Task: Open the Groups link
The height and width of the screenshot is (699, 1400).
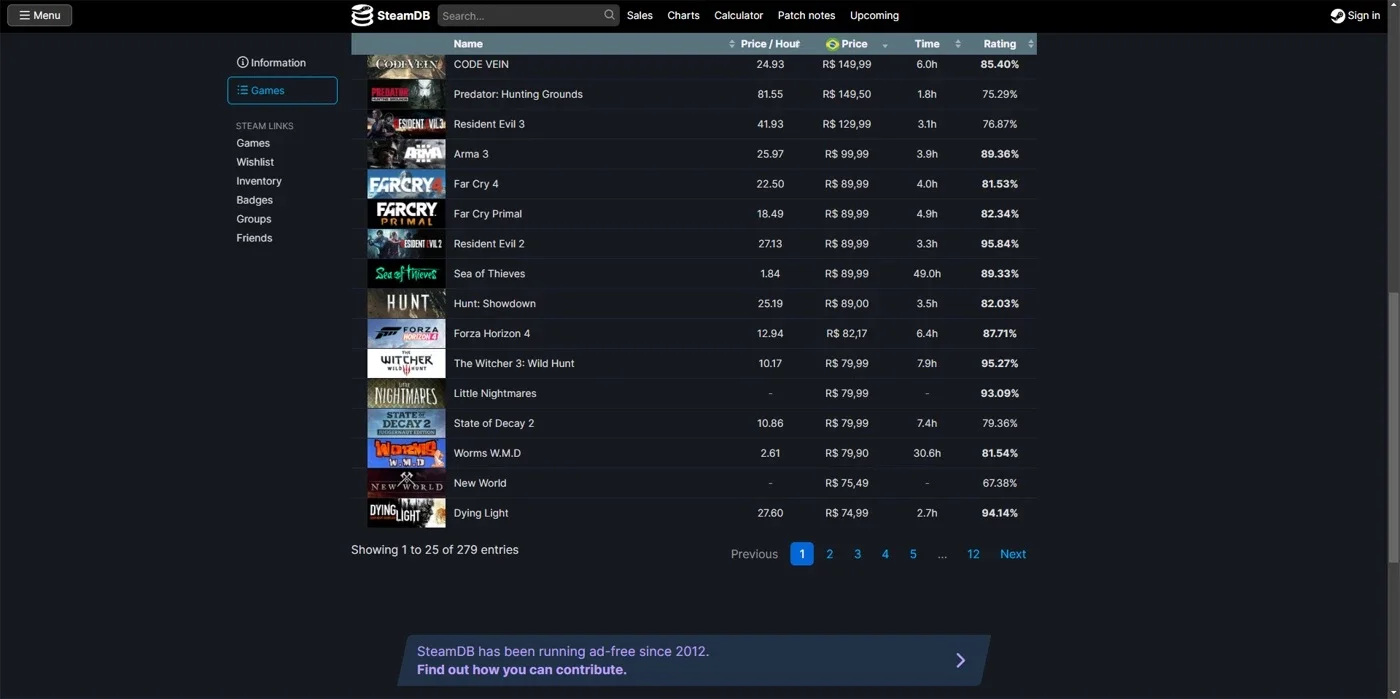Action: click(x=254, y=219)
